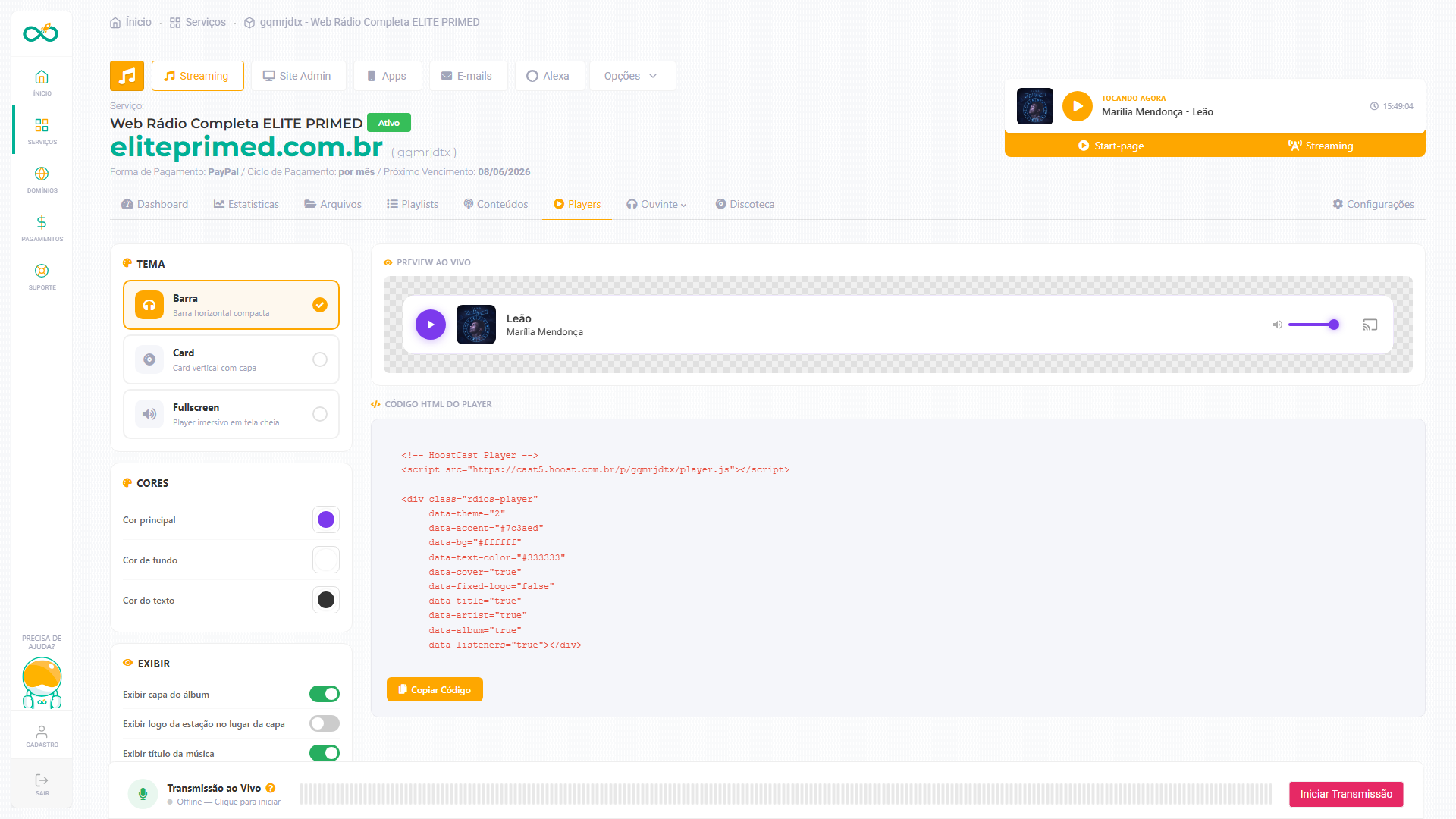
Task: Click the Leão album art in preview
Action: (476, 325)
